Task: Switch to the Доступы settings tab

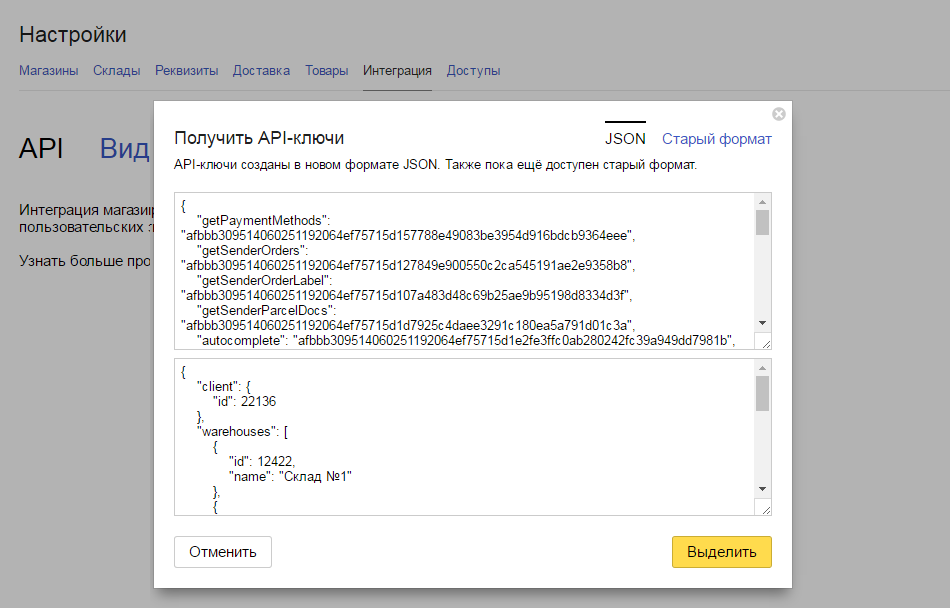Action: click(473, 71)
